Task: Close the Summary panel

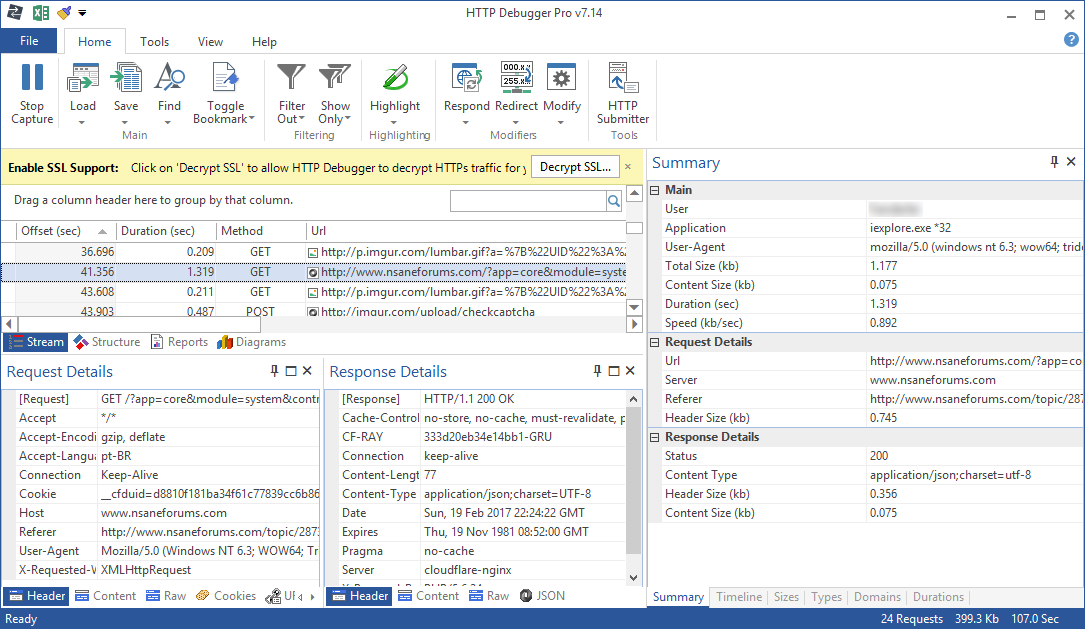Action: pyautogui.click(x=1071, y=162)
